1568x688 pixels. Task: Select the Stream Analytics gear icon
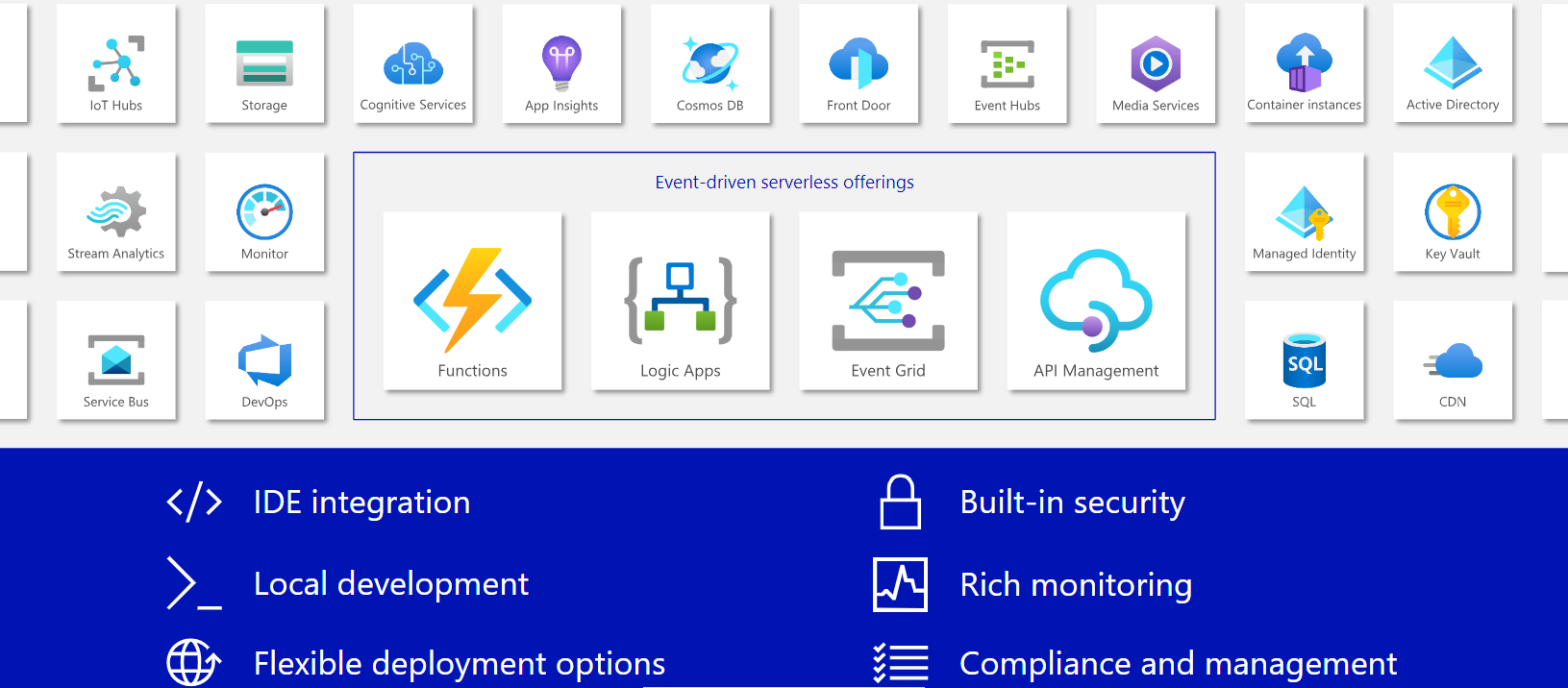pos(116,212)
